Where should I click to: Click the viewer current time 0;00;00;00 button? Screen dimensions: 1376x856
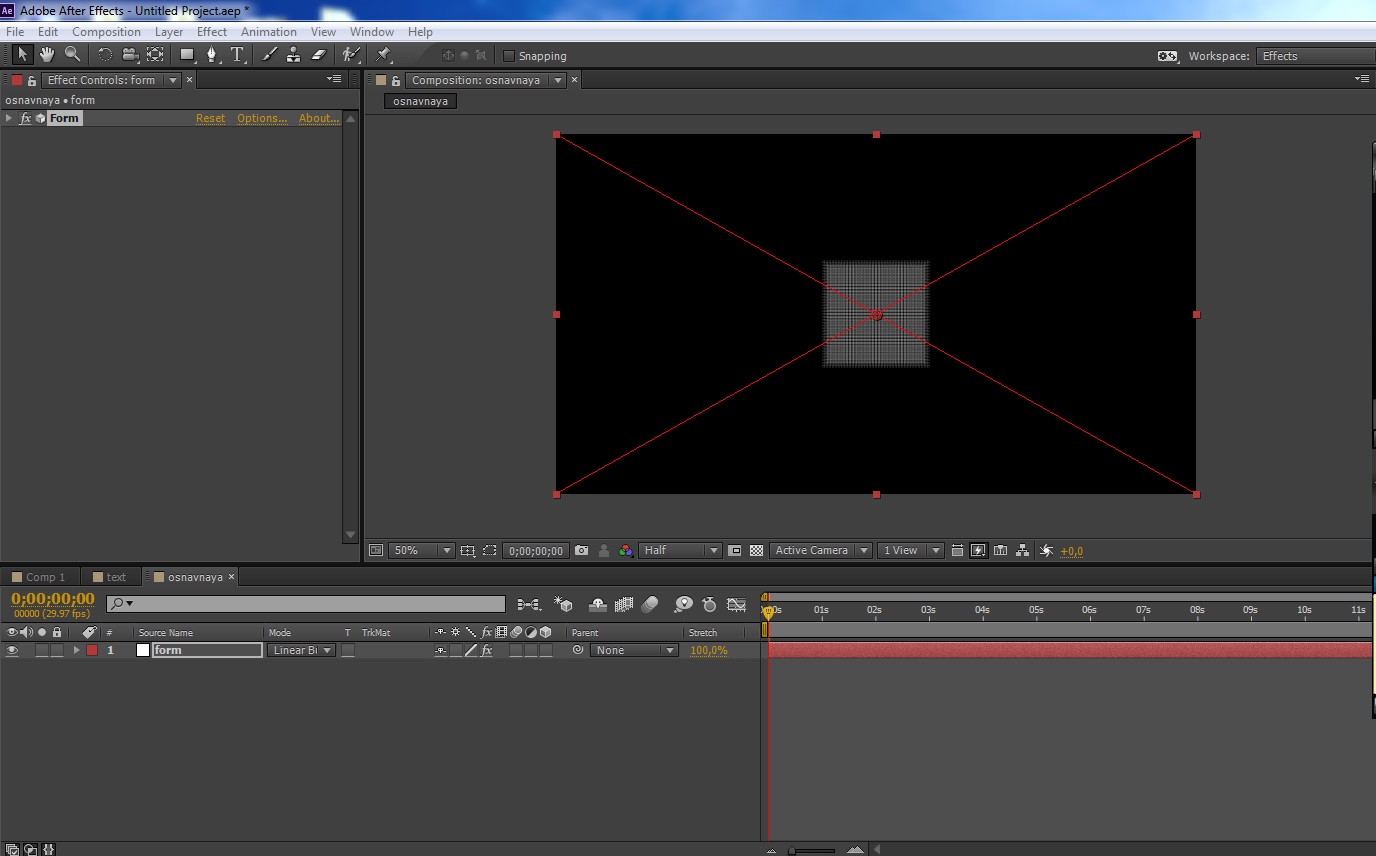click(535, 550)
